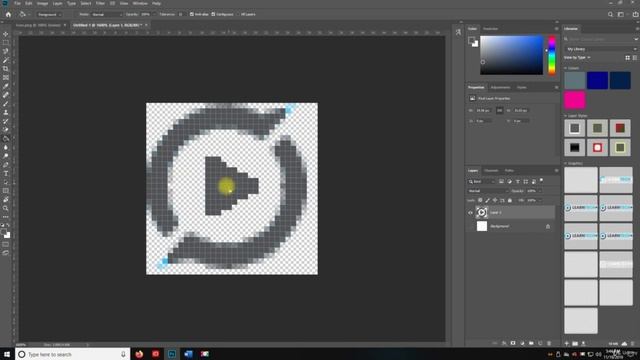The height and width of the screenshot is (360, 640).
Task: Select the Magic Wand tool
Action: pyautogui.click(x=6, y=60)
